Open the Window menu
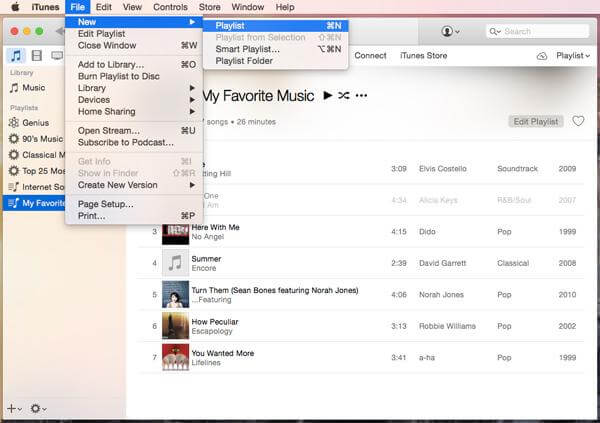Image resolution: width=600 pixels, height=423 pixels. pos(248,7)
